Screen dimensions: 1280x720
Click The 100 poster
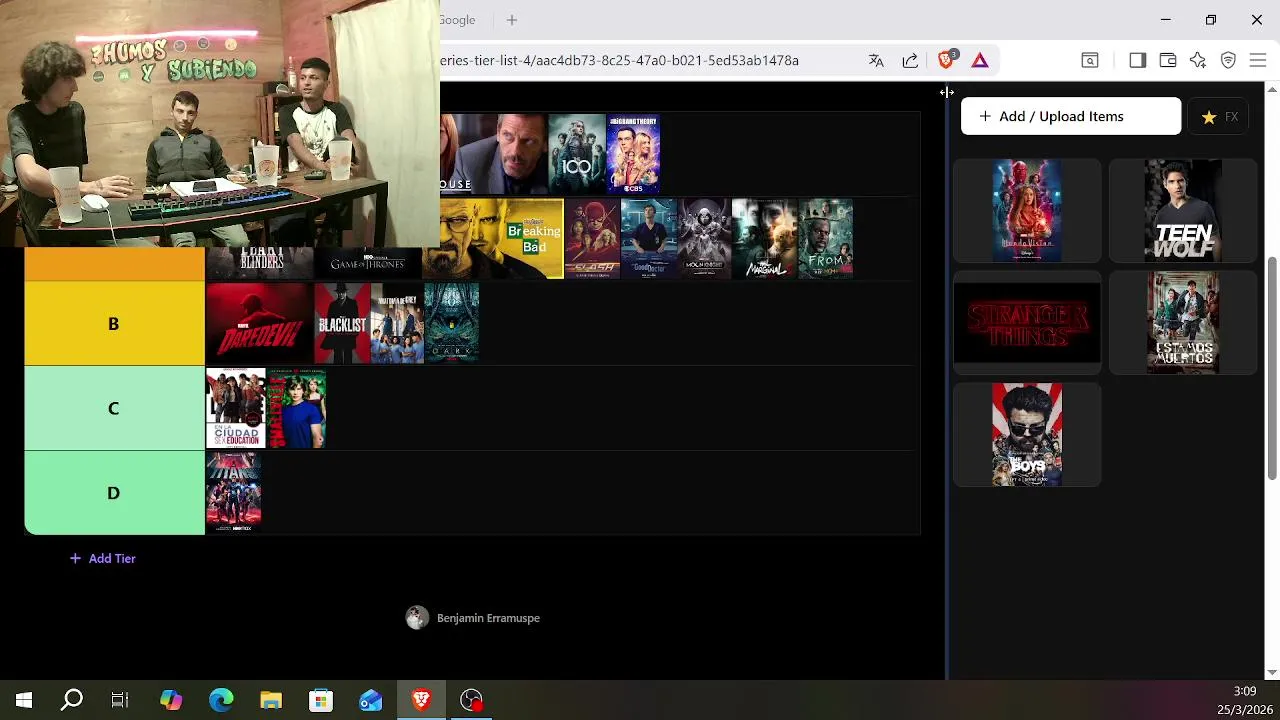point(577,154)
